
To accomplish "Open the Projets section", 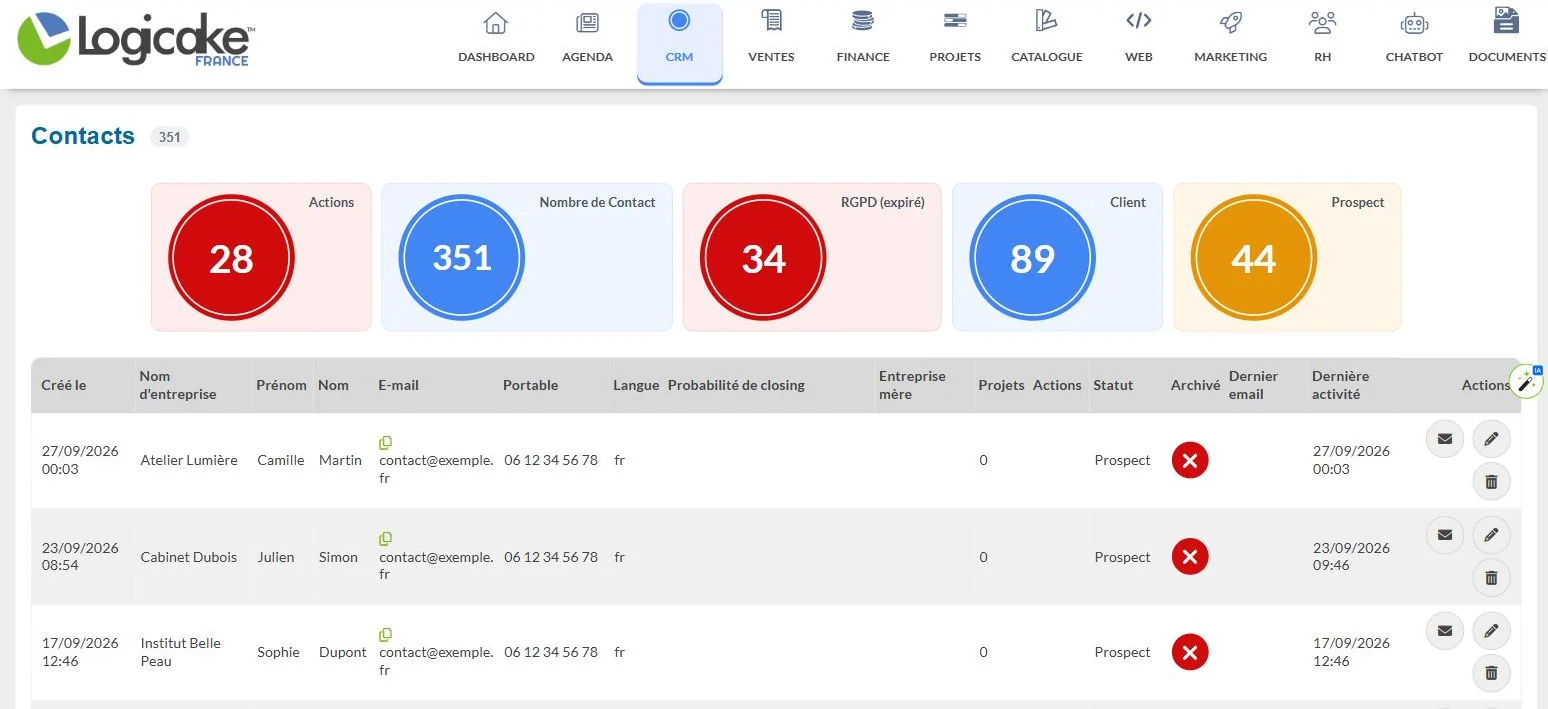I will (955, 38).
